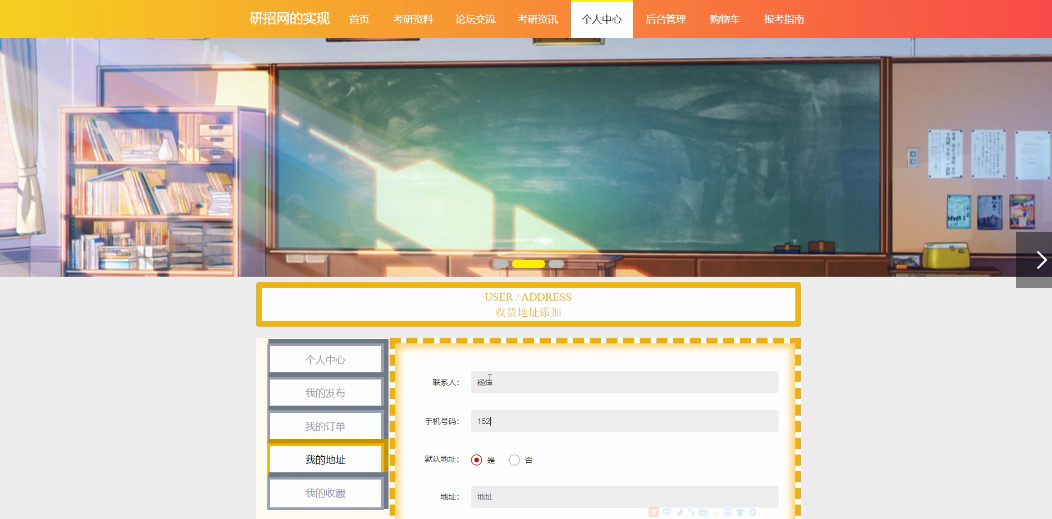Open the IME soft keyboard icon
The height and width of the screenshot is (519, 1052).
703,512
